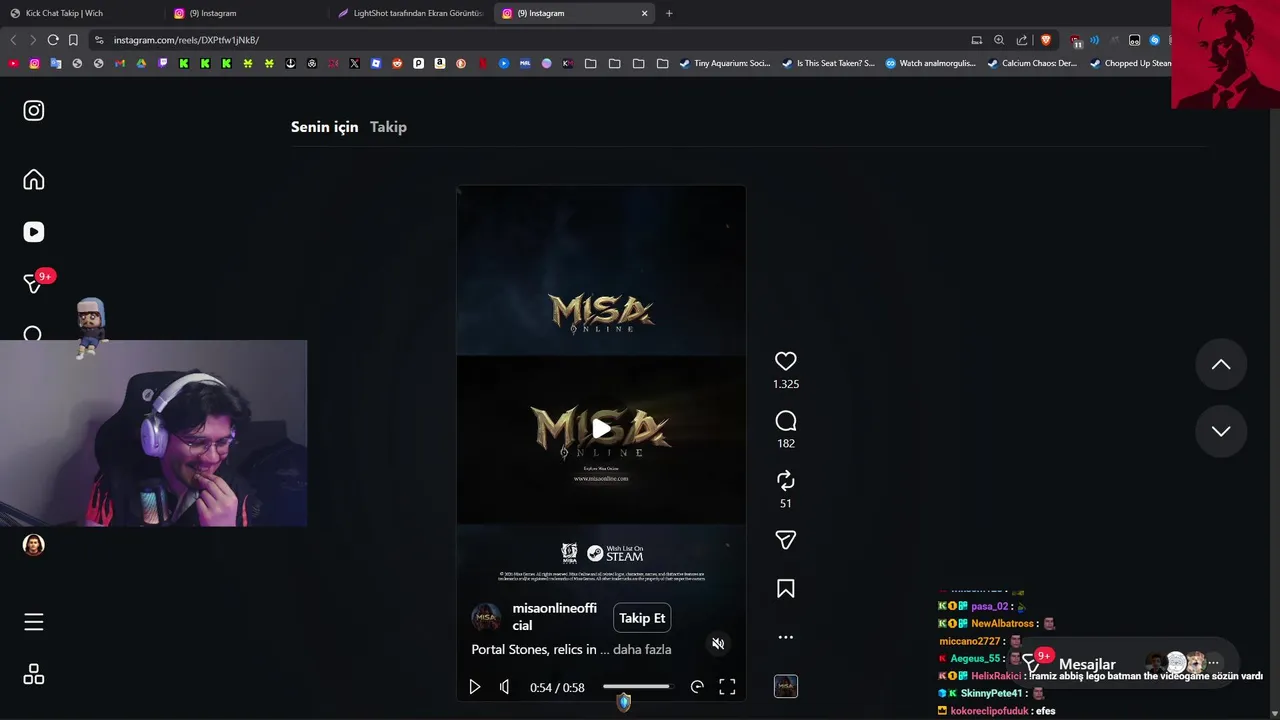Open the Instagram bookmark icon in bookmarks bar
The width and height of the screenshot is (1280, 720).
(34, 63)
